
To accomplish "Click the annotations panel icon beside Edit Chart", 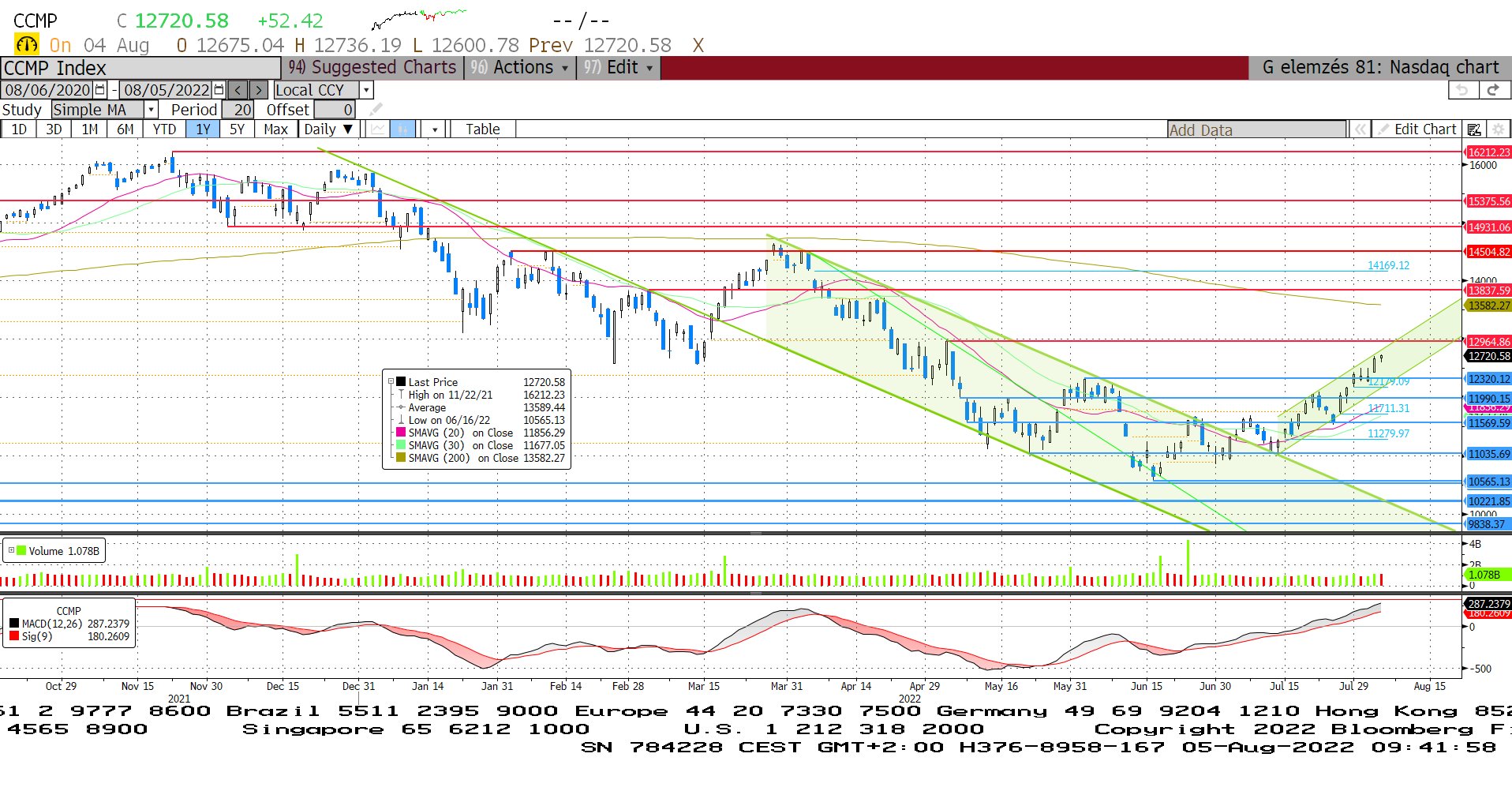I will coord(1473,129).
